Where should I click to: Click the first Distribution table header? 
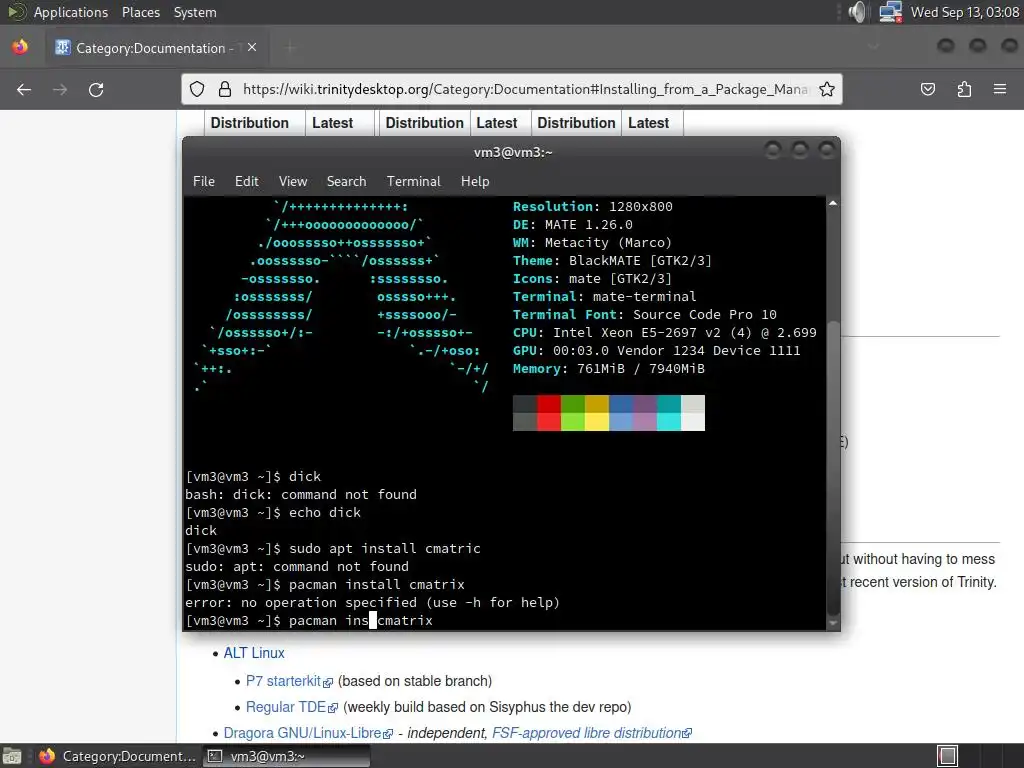[249, 123]
